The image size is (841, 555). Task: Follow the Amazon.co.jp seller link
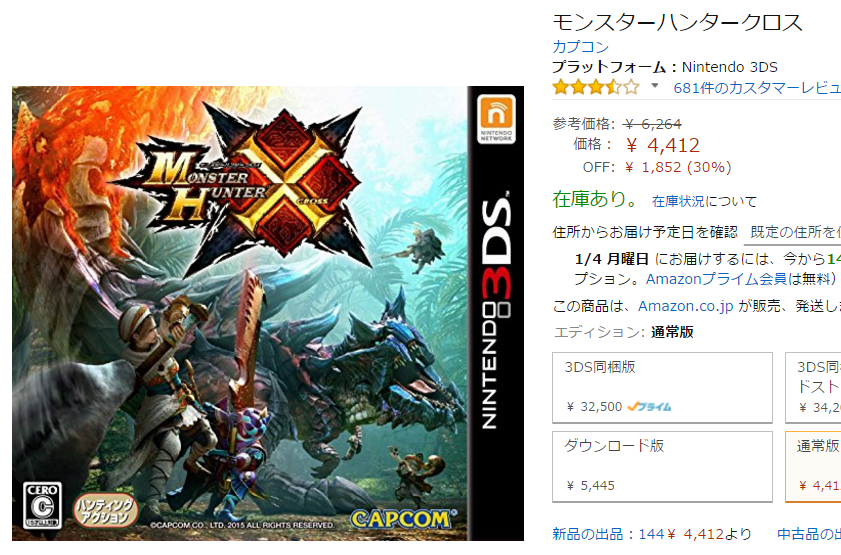685,306
